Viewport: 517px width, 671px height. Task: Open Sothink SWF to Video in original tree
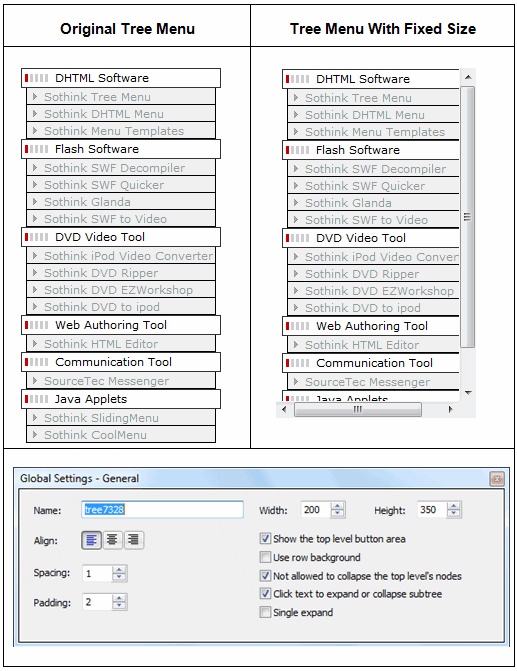click(x=121, y=219)
